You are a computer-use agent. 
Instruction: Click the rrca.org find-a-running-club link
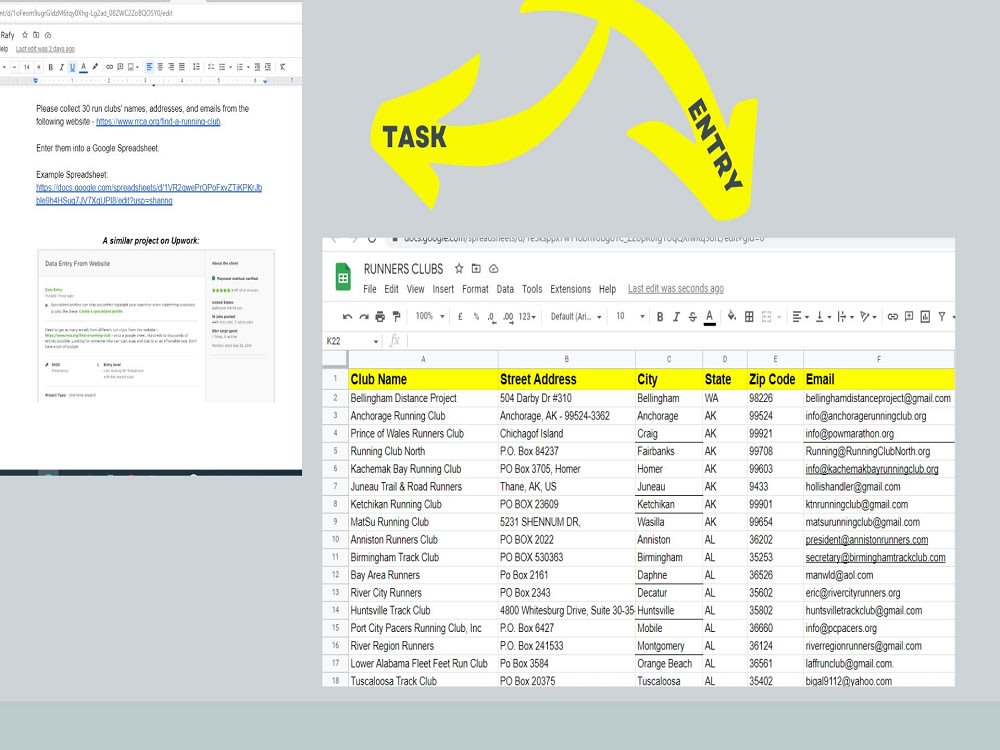pyautogui.click(x=158, y=121)
